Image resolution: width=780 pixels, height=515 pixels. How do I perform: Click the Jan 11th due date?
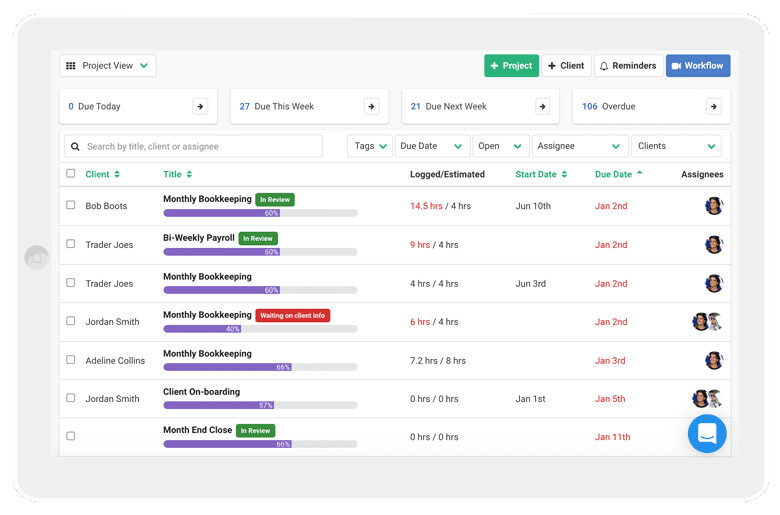[613, 437]
